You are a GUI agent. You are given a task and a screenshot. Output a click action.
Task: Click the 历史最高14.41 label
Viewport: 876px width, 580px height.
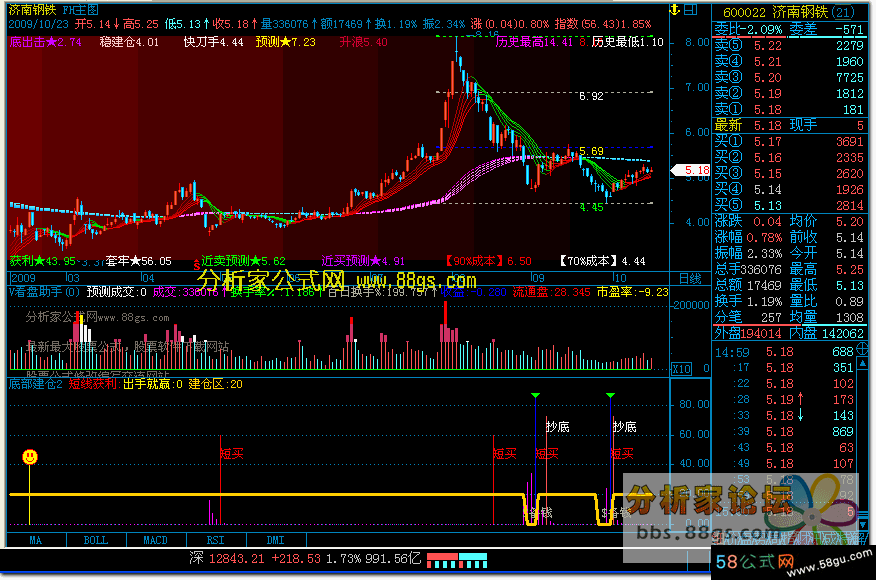click(534, 42)
